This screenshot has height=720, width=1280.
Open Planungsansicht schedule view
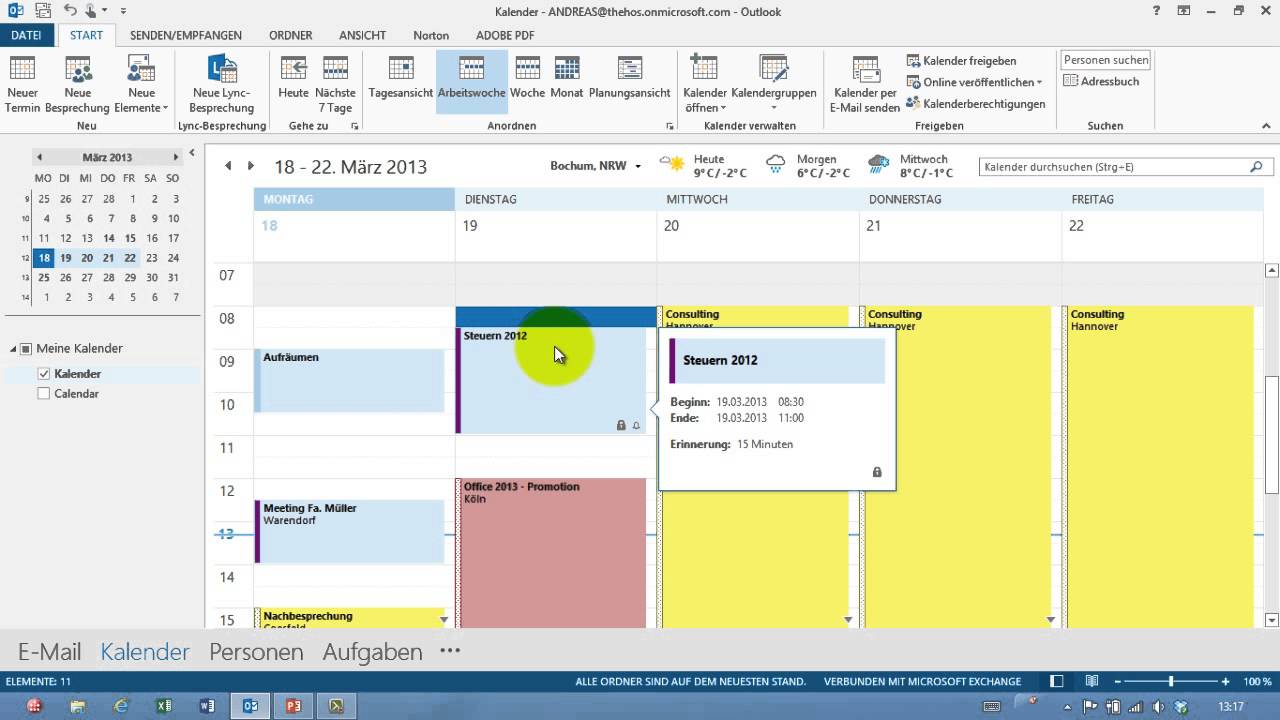(629, 78)
